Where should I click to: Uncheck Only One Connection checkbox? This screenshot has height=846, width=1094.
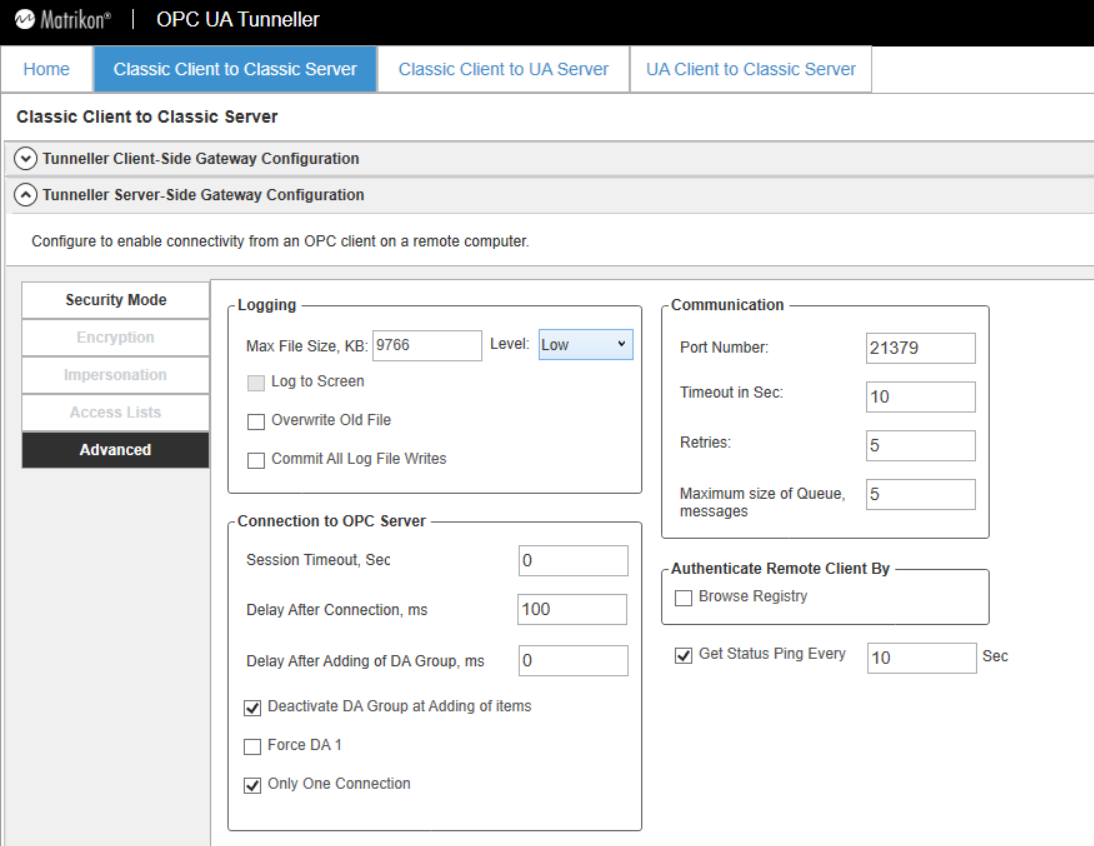pyautogui.click(x=253, y=785)
